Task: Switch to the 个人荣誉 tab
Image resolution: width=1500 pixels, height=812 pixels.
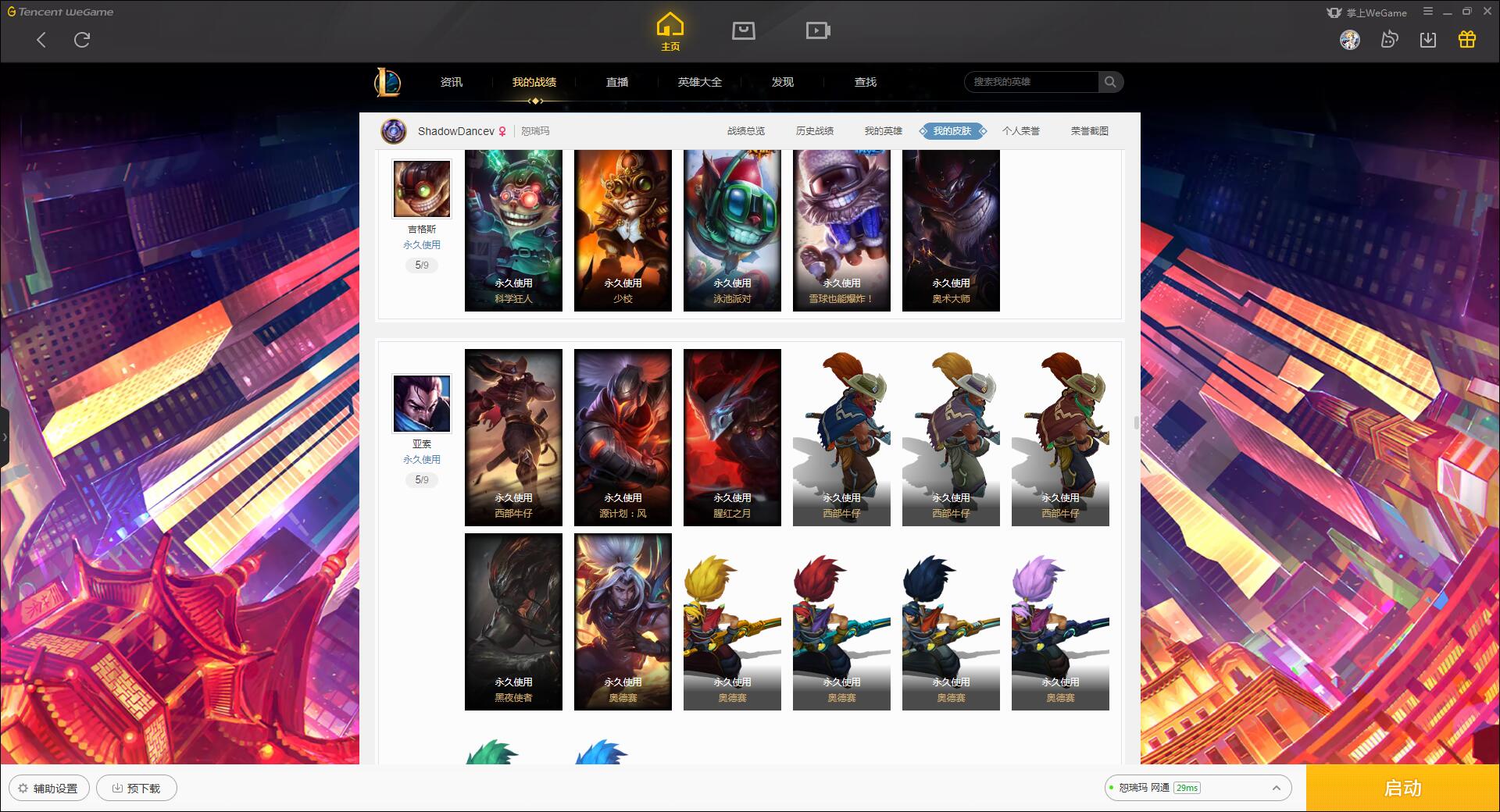Action: [x=1021, y=131]
